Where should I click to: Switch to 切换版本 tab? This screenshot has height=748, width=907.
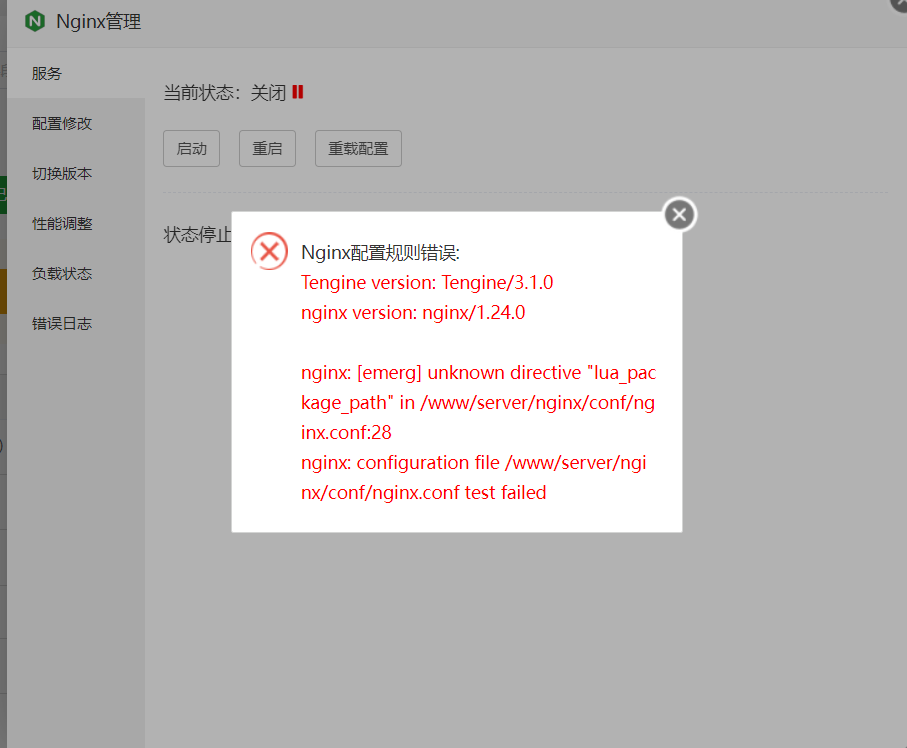(x=76, y=174)
